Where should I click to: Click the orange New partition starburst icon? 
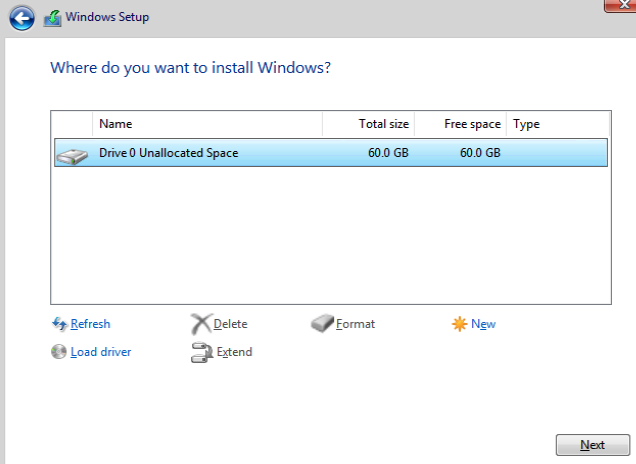[x=460, y=324]
